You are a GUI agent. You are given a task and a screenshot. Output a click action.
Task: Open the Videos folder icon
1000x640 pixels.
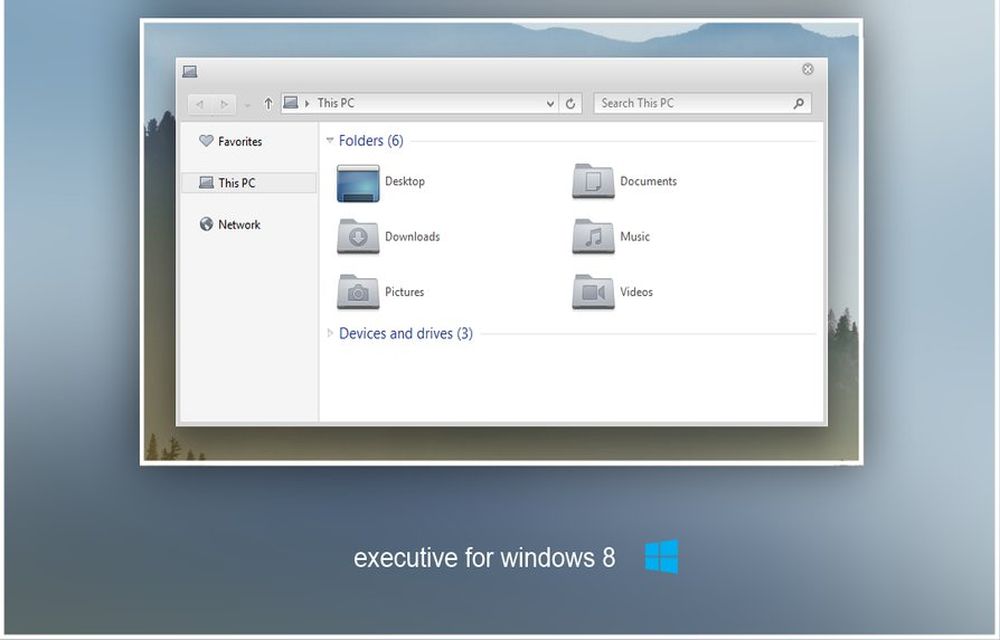(x=593, y=292)
